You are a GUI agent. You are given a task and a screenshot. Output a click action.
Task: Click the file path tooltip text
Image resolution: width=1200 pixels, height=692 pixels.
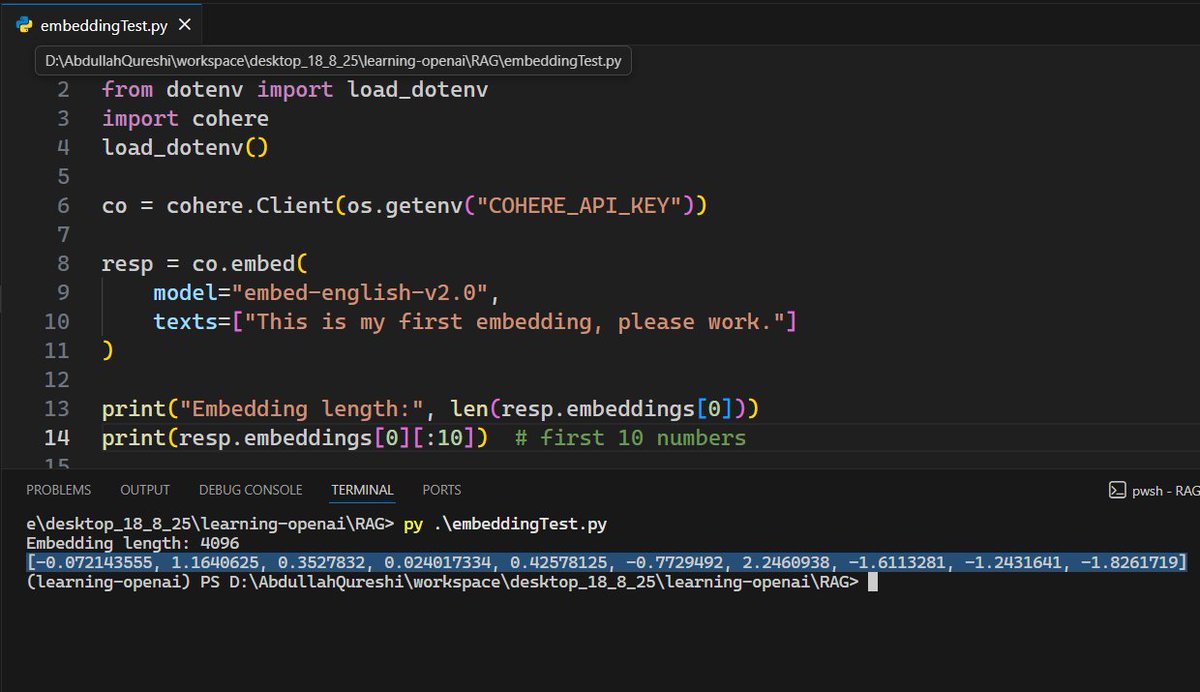[334, 61]
